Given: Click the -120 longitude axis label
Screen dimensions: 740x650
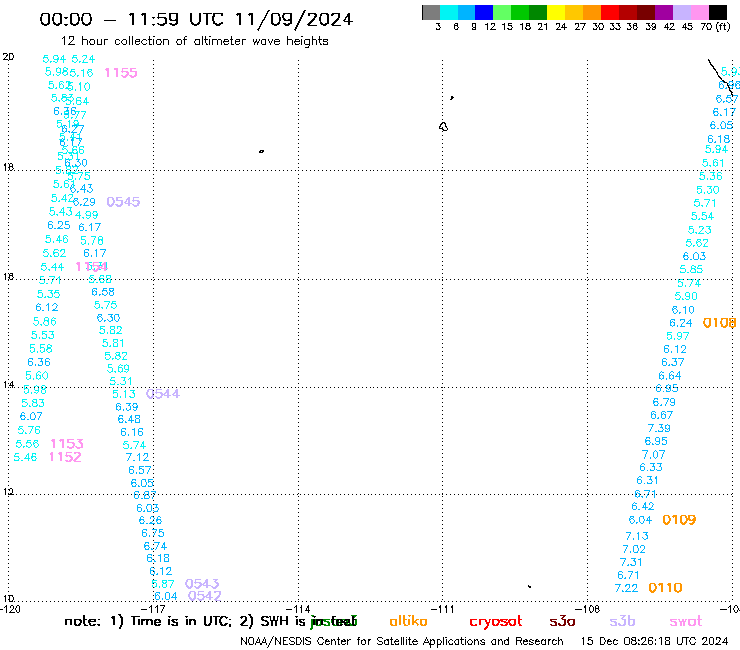Looking at the screenshot, I should (10, 609).
